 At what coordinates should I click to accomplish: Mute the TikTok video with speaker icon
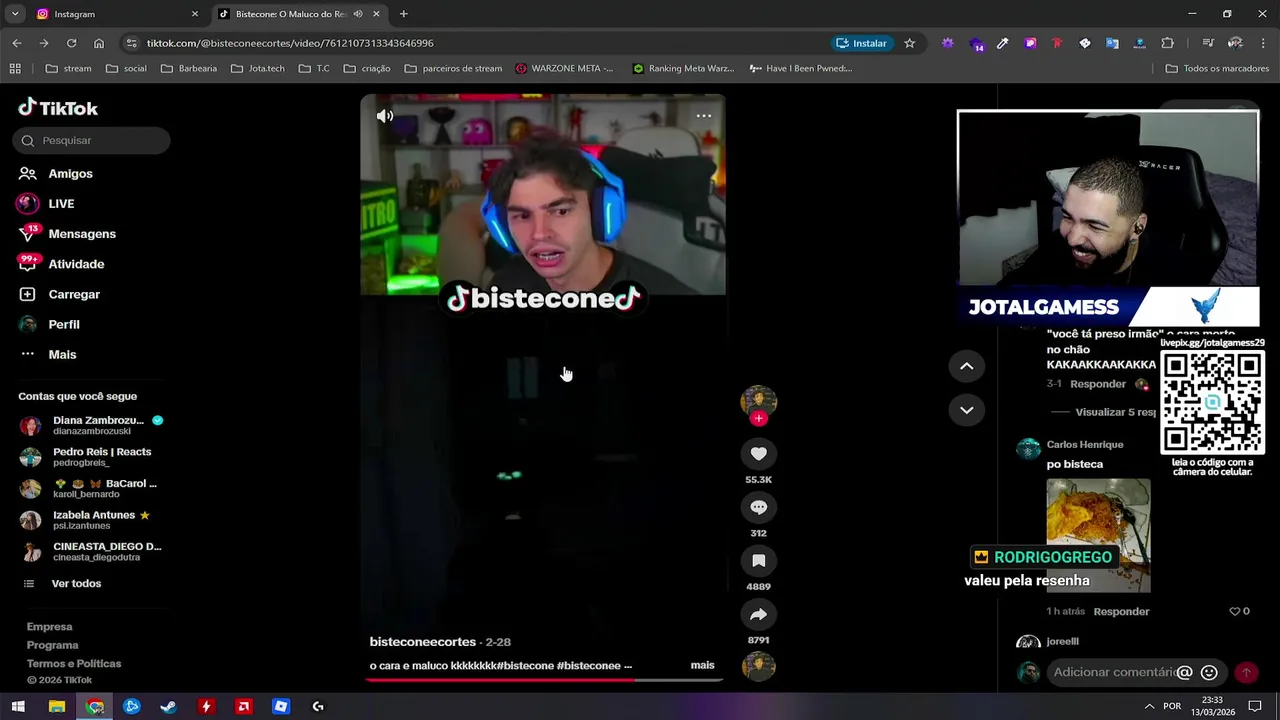(x=385, y=116)
